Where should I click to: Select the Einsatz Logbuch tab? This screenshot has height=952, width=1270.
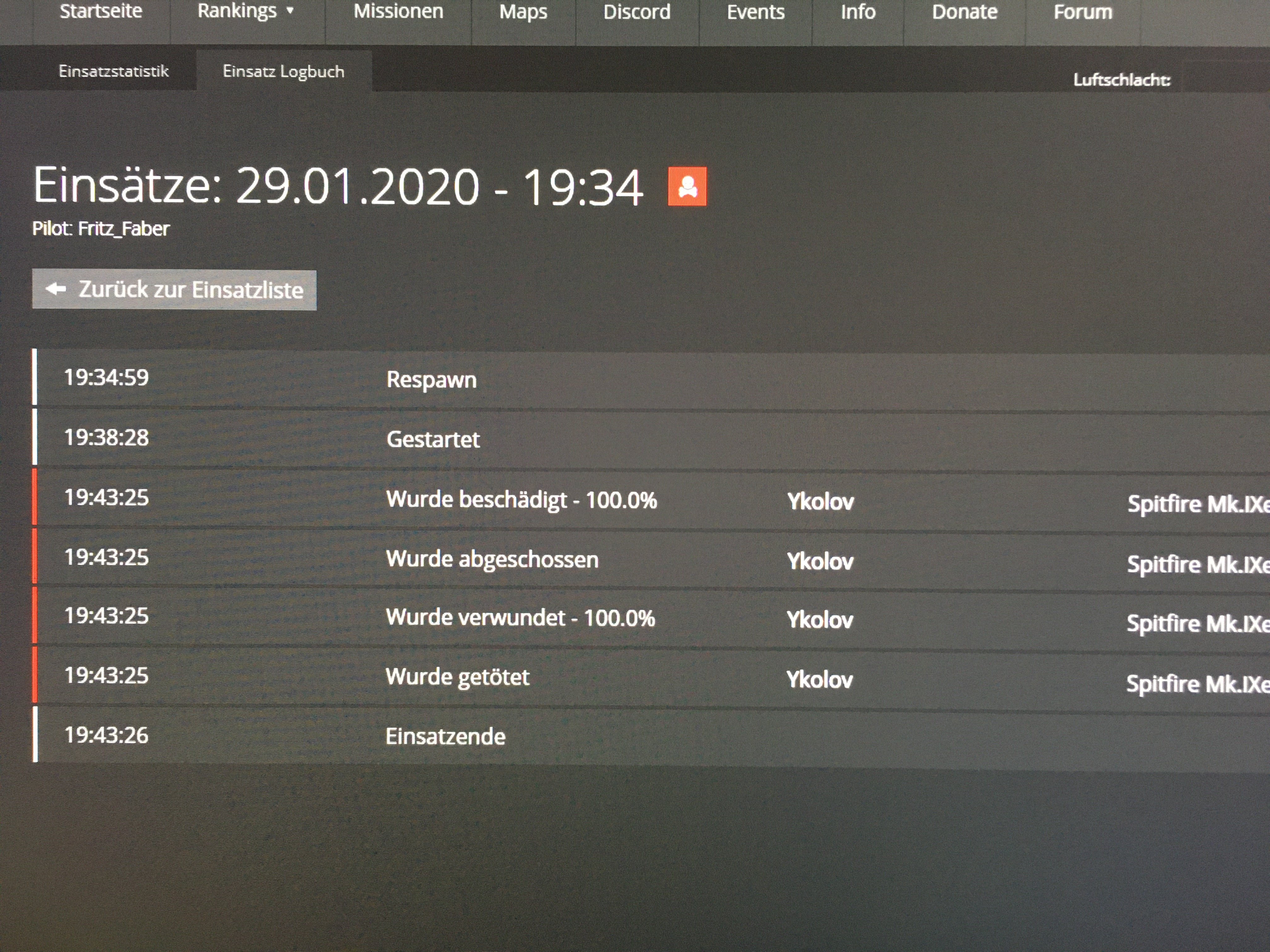283,72
